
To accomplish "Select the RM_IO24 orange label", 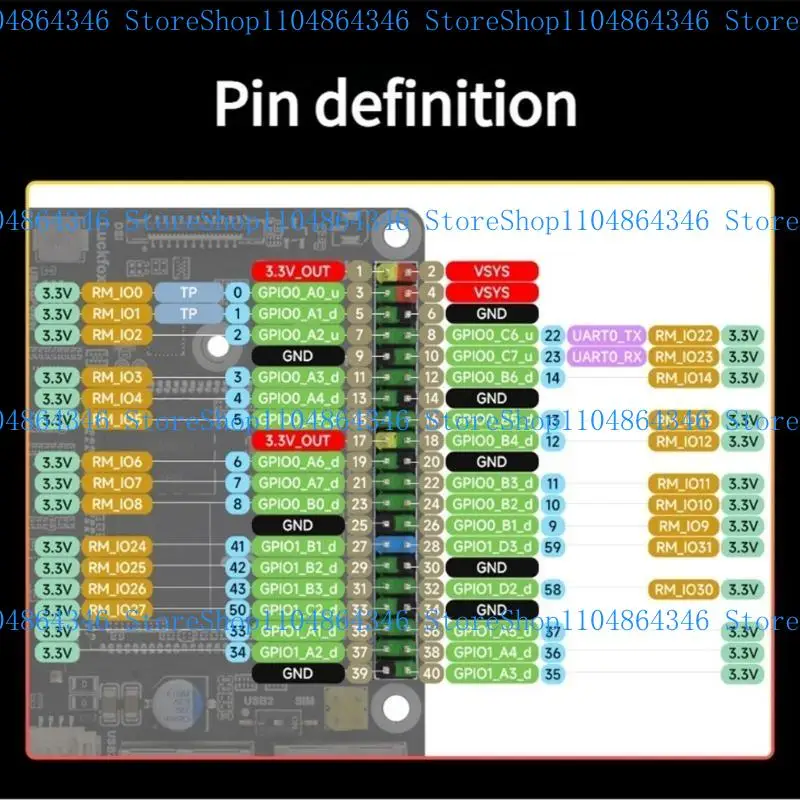I will 117,546.
